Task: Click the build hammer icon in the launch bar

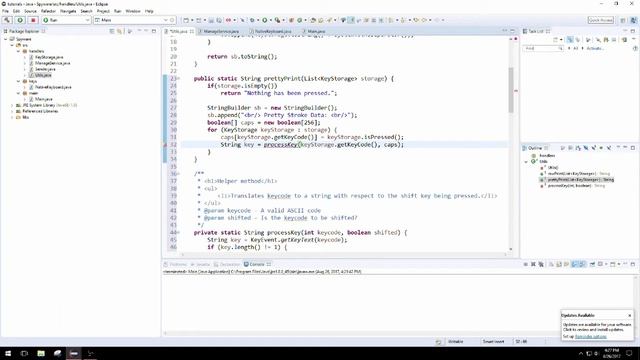Action: (x=7, y=20)
